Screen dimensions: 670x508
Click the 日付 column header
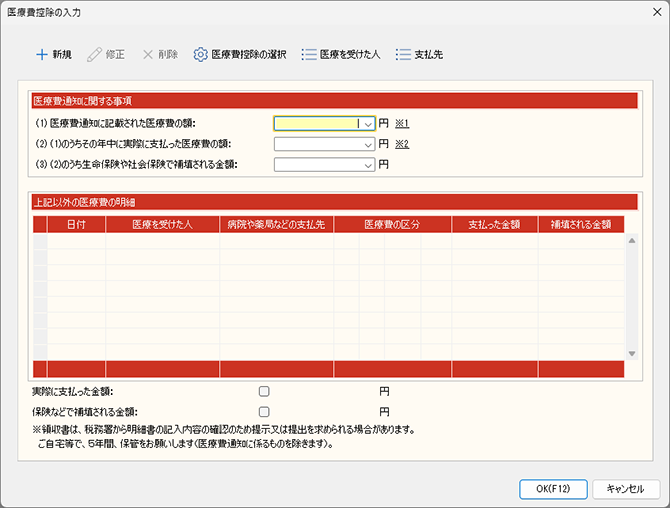[76, 224]
